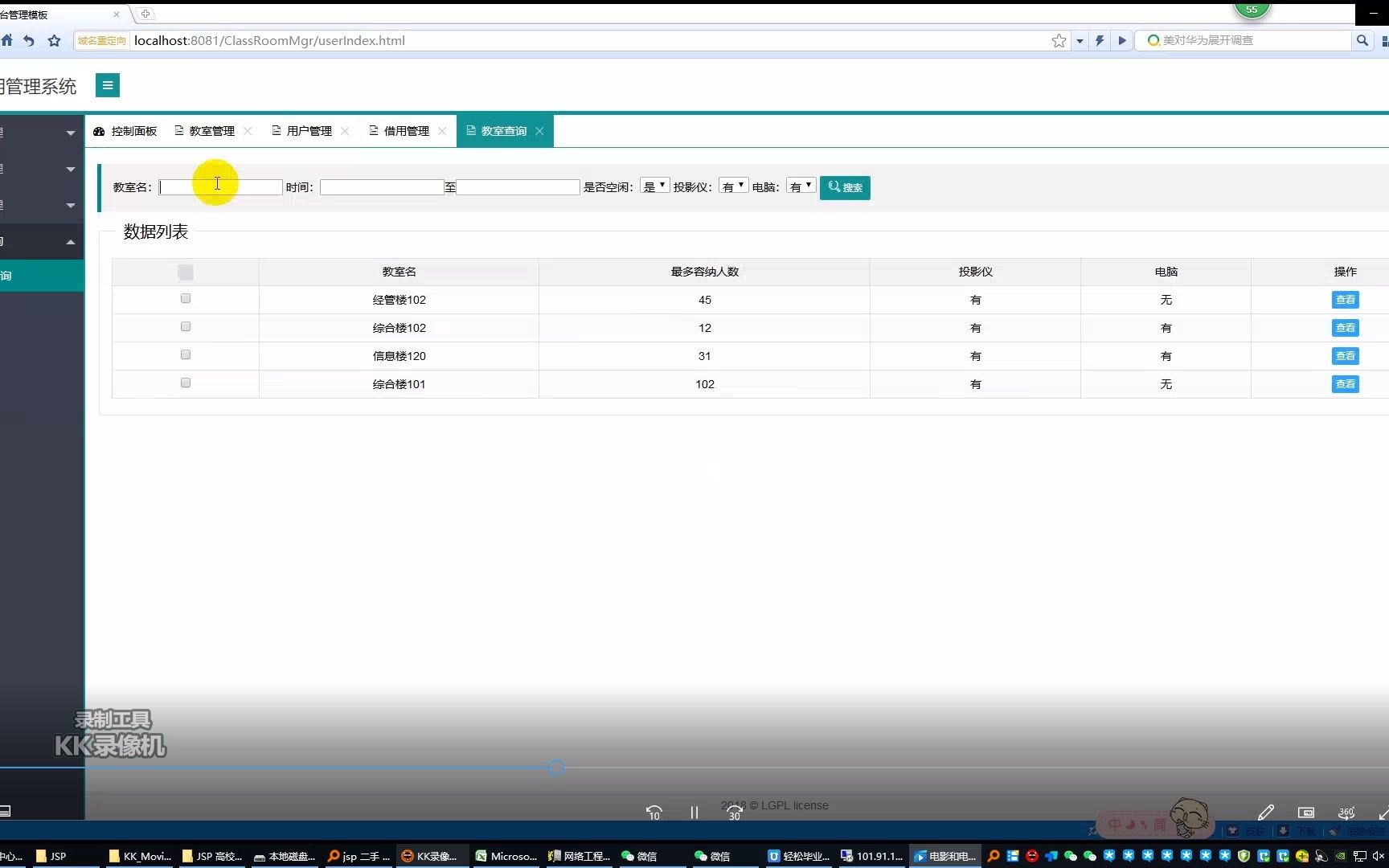Click the favorites star beside the back arrow
The height and width of the screenshot is (868, 1389).
coord(54,40)
